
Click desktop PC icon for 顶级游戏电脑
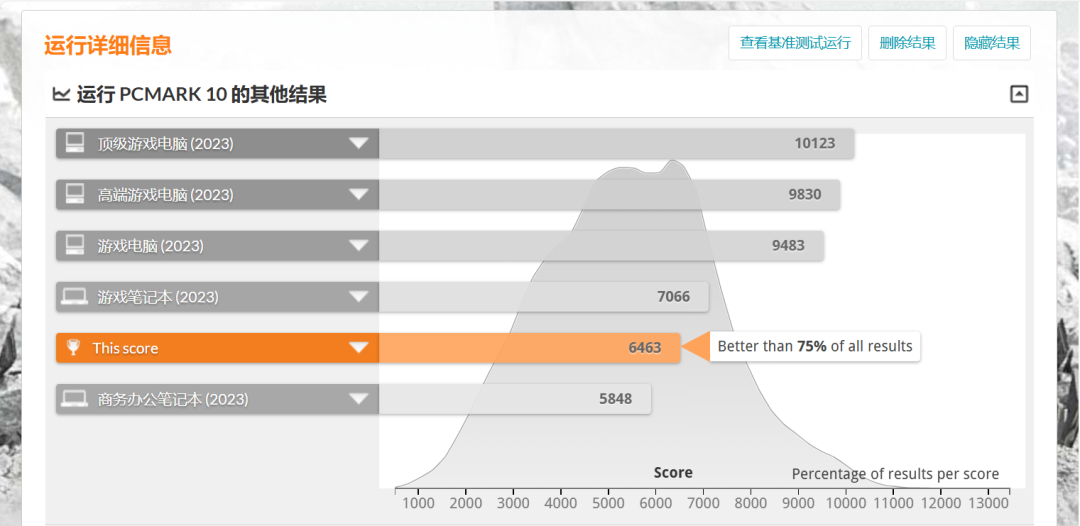(x=74, y=143)
